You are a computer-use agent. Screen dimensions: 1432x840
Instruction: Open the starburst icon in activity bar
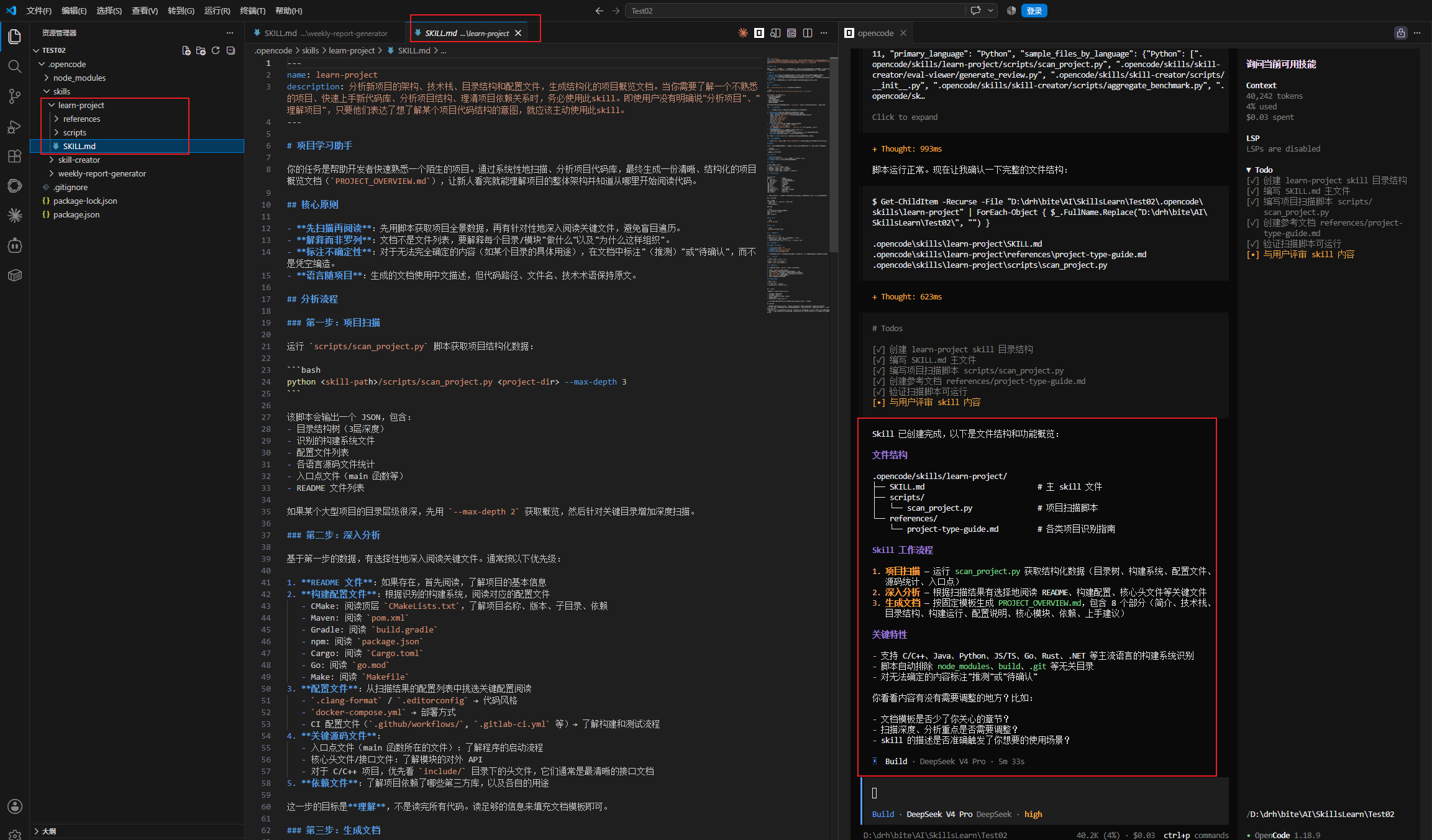15,216
